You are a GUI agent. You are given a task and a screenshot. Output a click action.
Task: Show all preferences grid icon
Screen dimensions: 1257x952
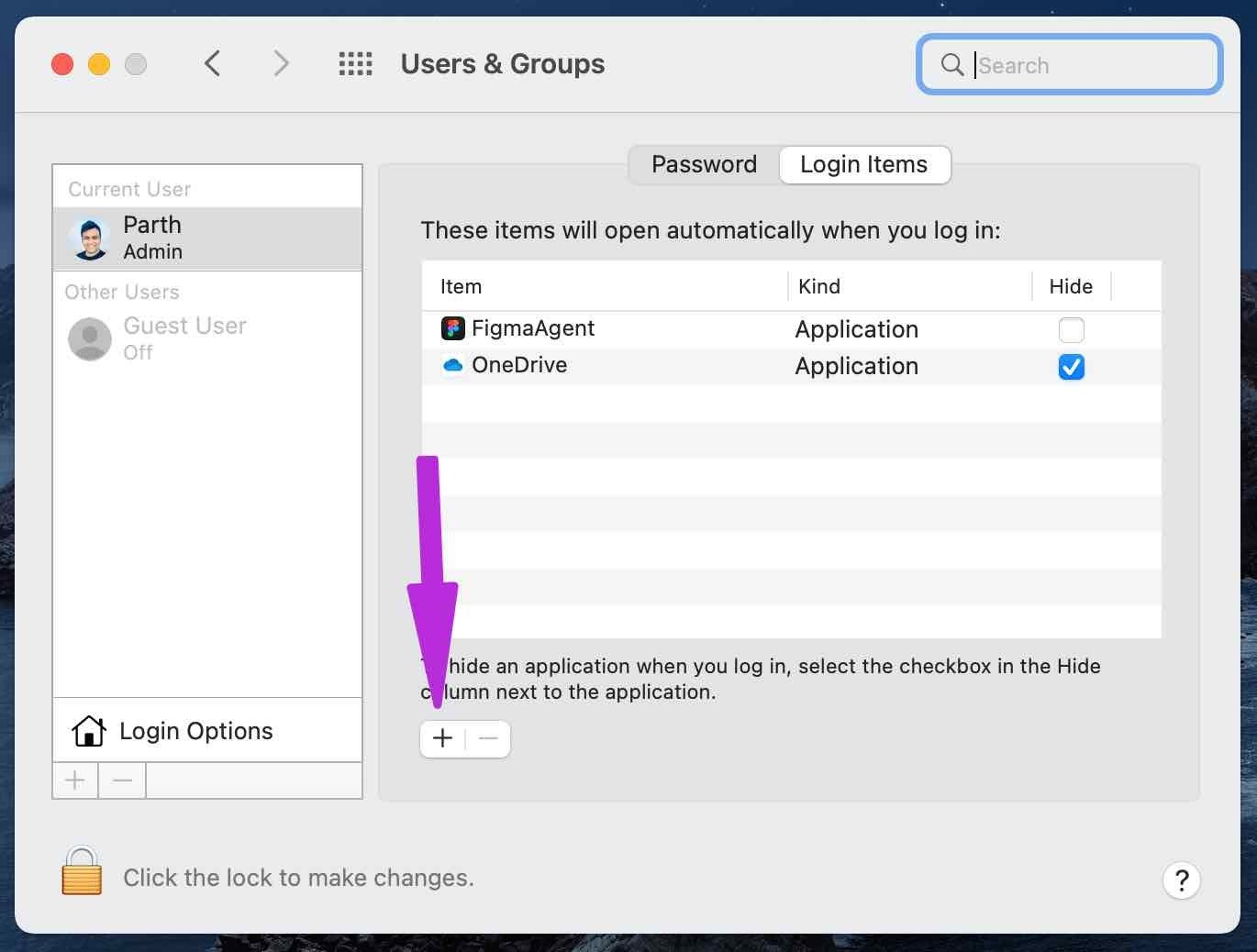355,64
